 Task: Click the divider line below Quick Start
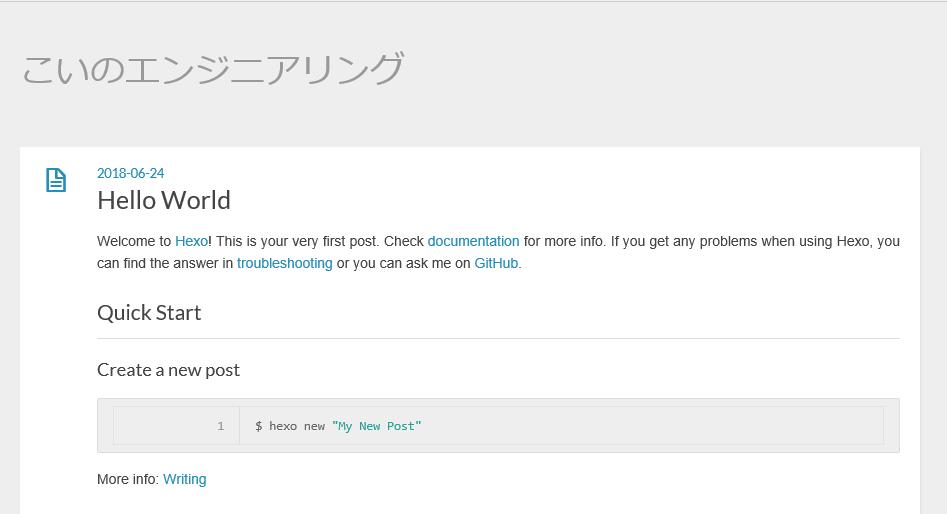pyautogui.click(x=498, y=338)
